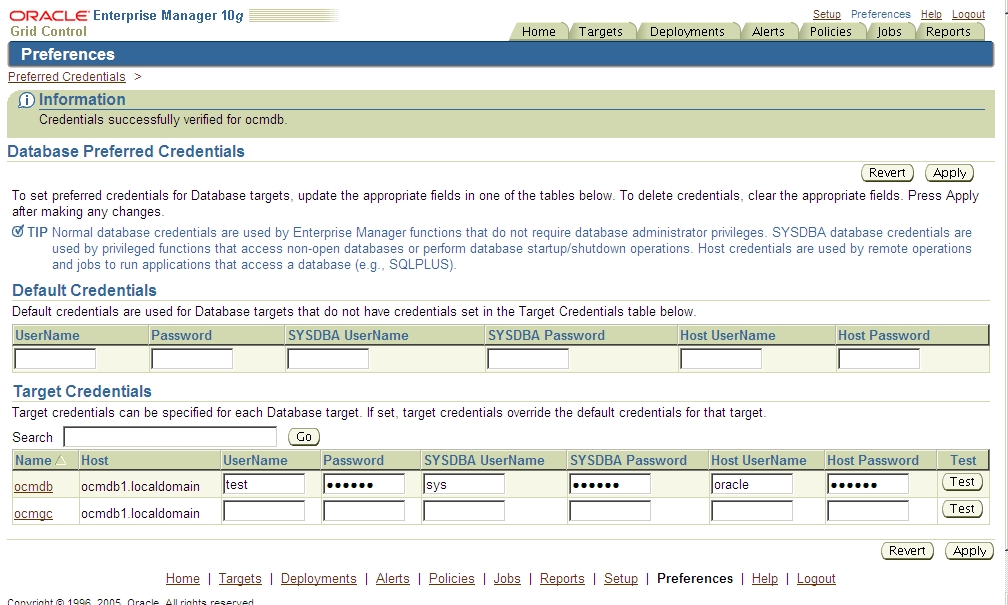The image size is (1008, 605).
Task: Click the ocmgc SYSDBA UserName field
Action: (464, 511)
